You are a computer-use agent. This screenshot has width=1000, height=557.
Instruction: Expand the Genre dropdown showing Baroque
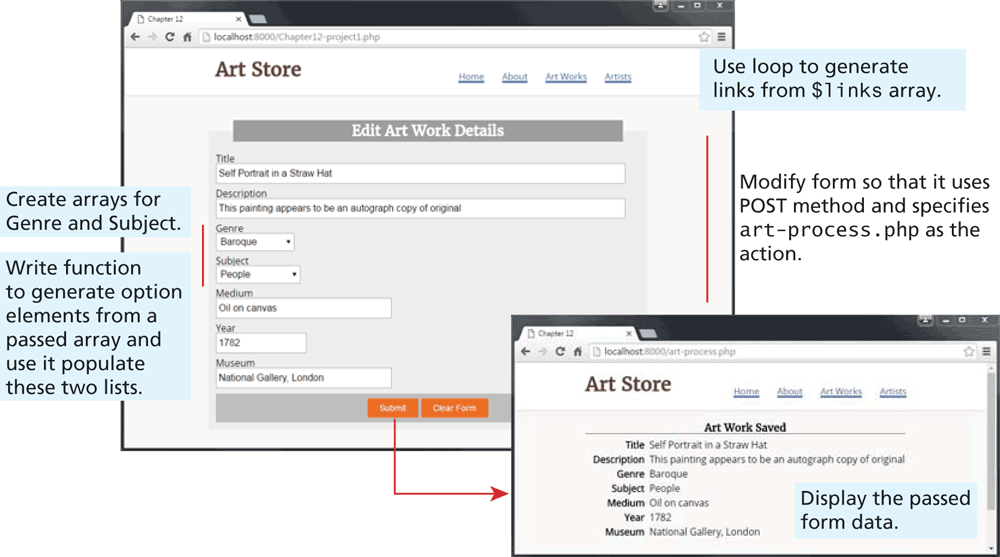(255, 242)
